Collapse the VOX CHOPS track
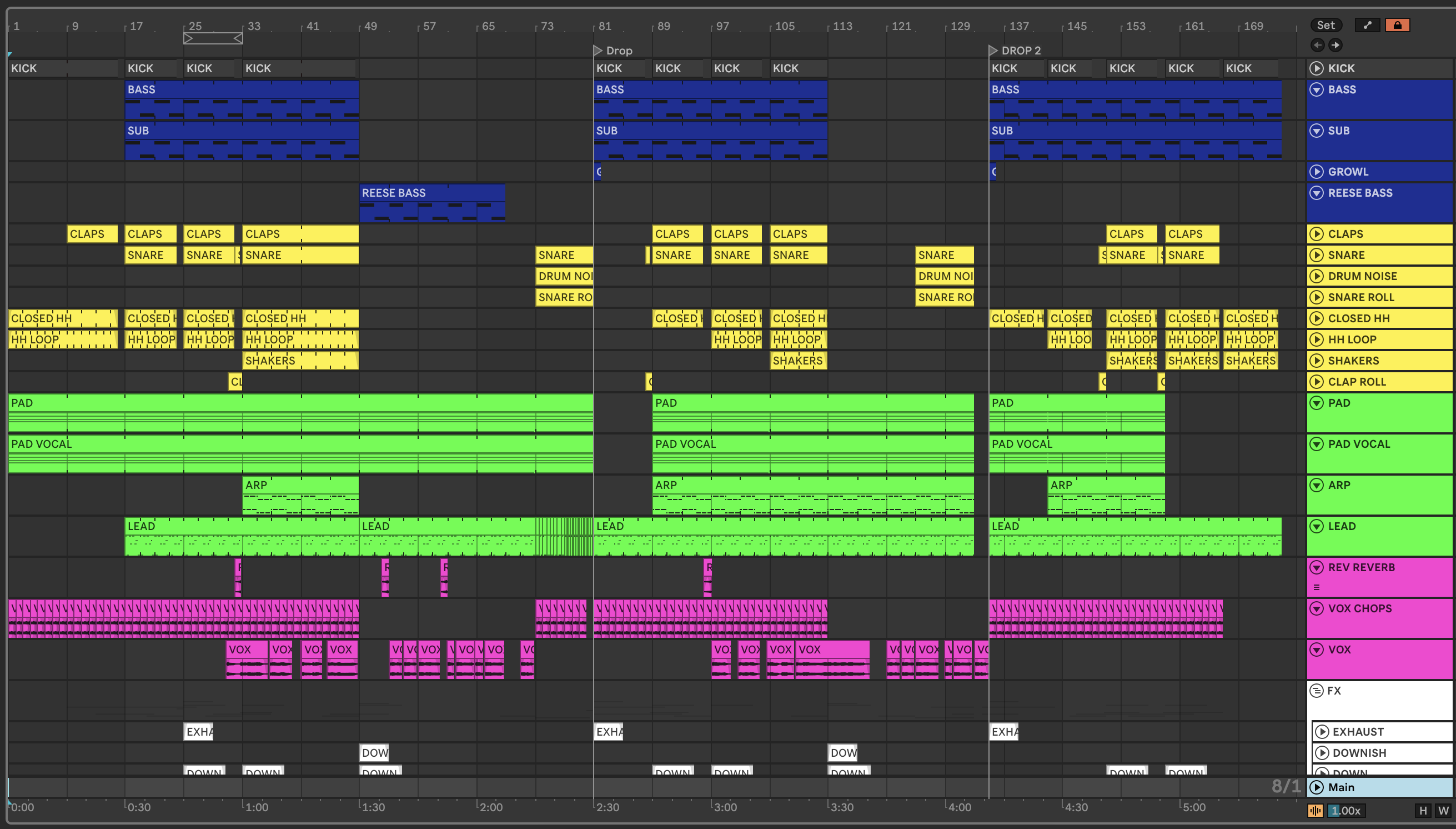This screenshot has height=829, width=1456. pos(1316,608)
